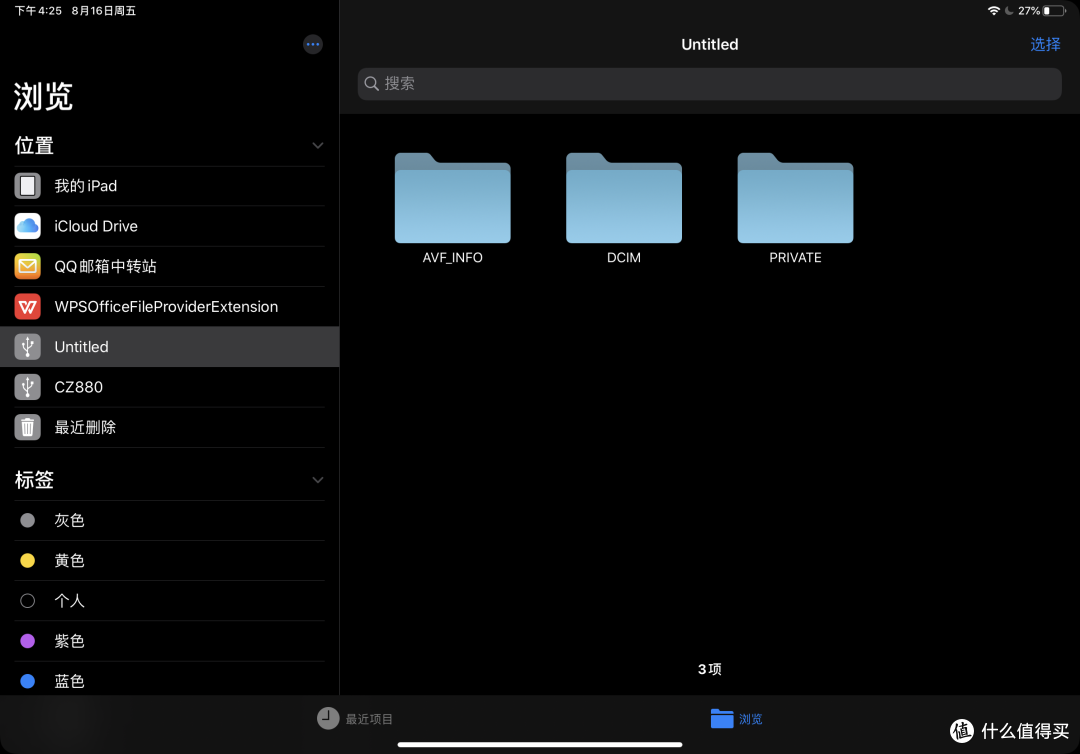Screen dimensions: 1080x754
Task: Open the DCIM folder
Action: click(624, 198)
